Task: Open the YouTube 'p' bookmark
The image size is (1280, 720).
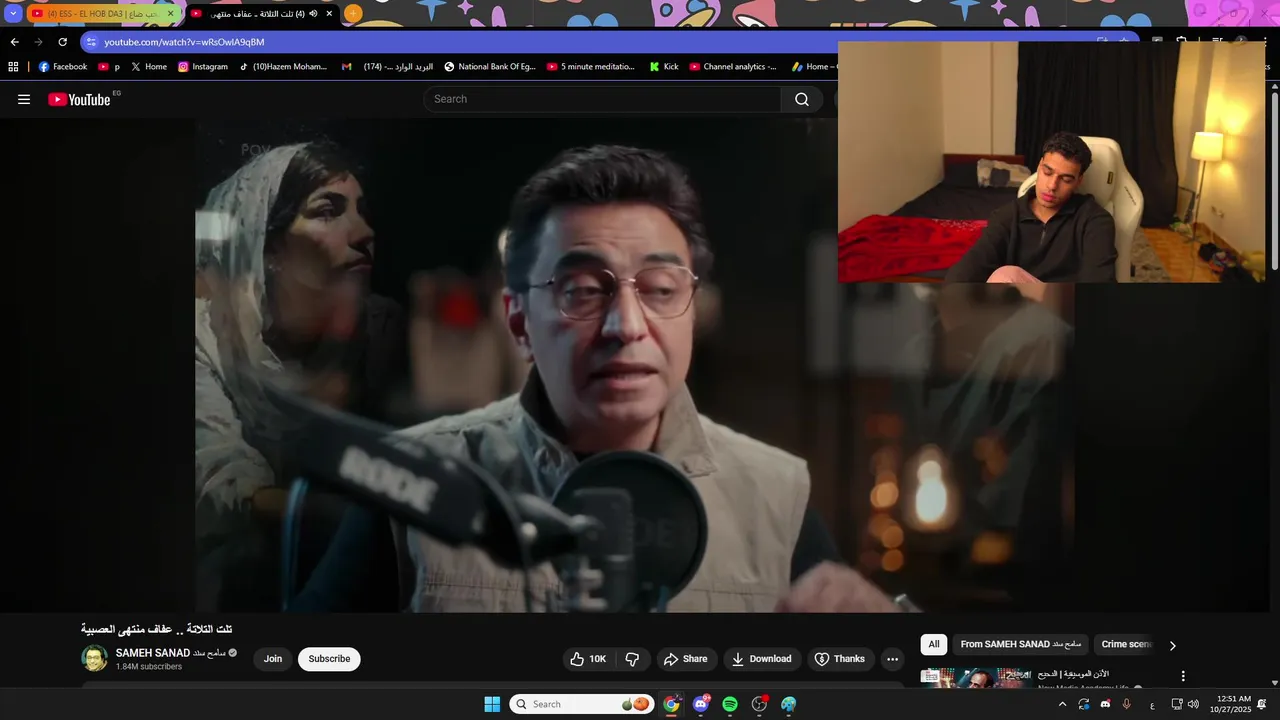Action: pos(109,67)
